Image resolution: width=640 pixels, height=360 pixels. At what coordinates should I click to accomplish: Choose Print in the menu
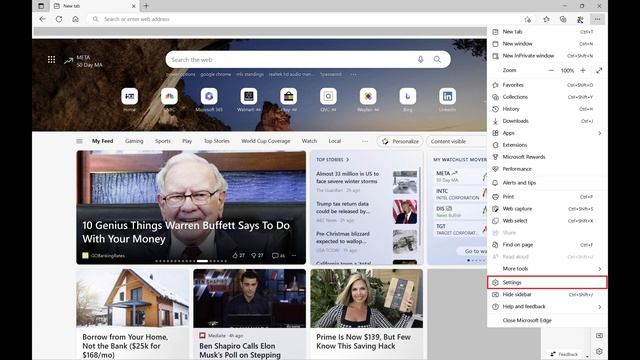547,197
